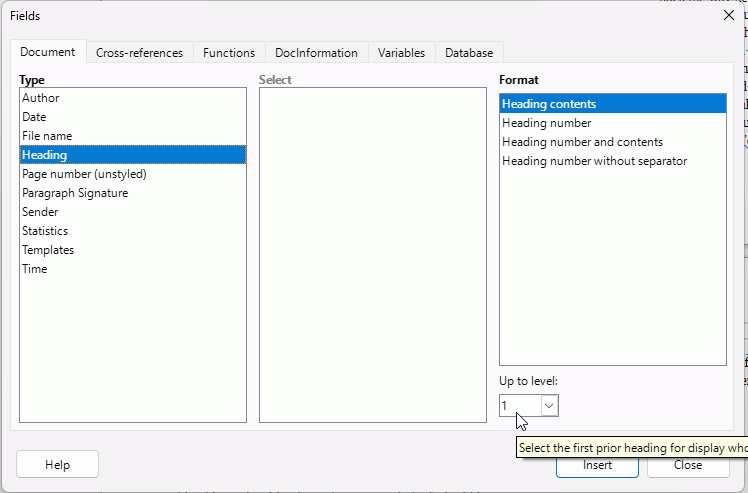Choose Time field type
The width and height of the screenshot is (748, 493).
coord(35,269)
